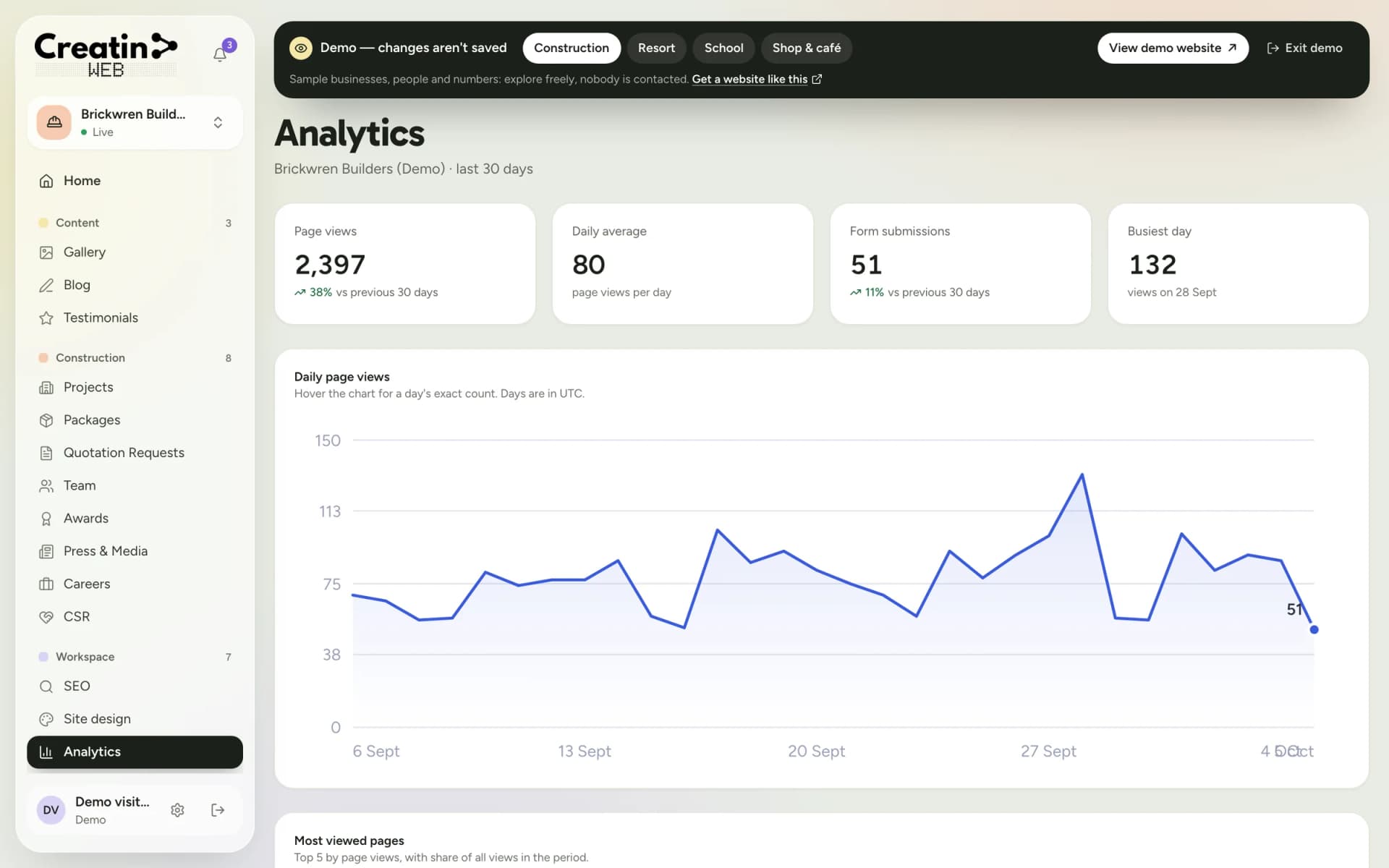1389x868 pixels.
Task: Click the Careers briefcase icon
Action: pos(46,584)
